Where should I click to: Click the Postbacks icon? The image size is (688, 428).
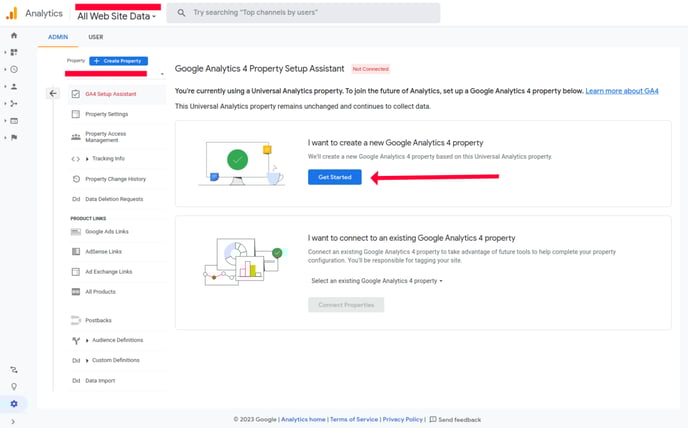coord(75,320)
